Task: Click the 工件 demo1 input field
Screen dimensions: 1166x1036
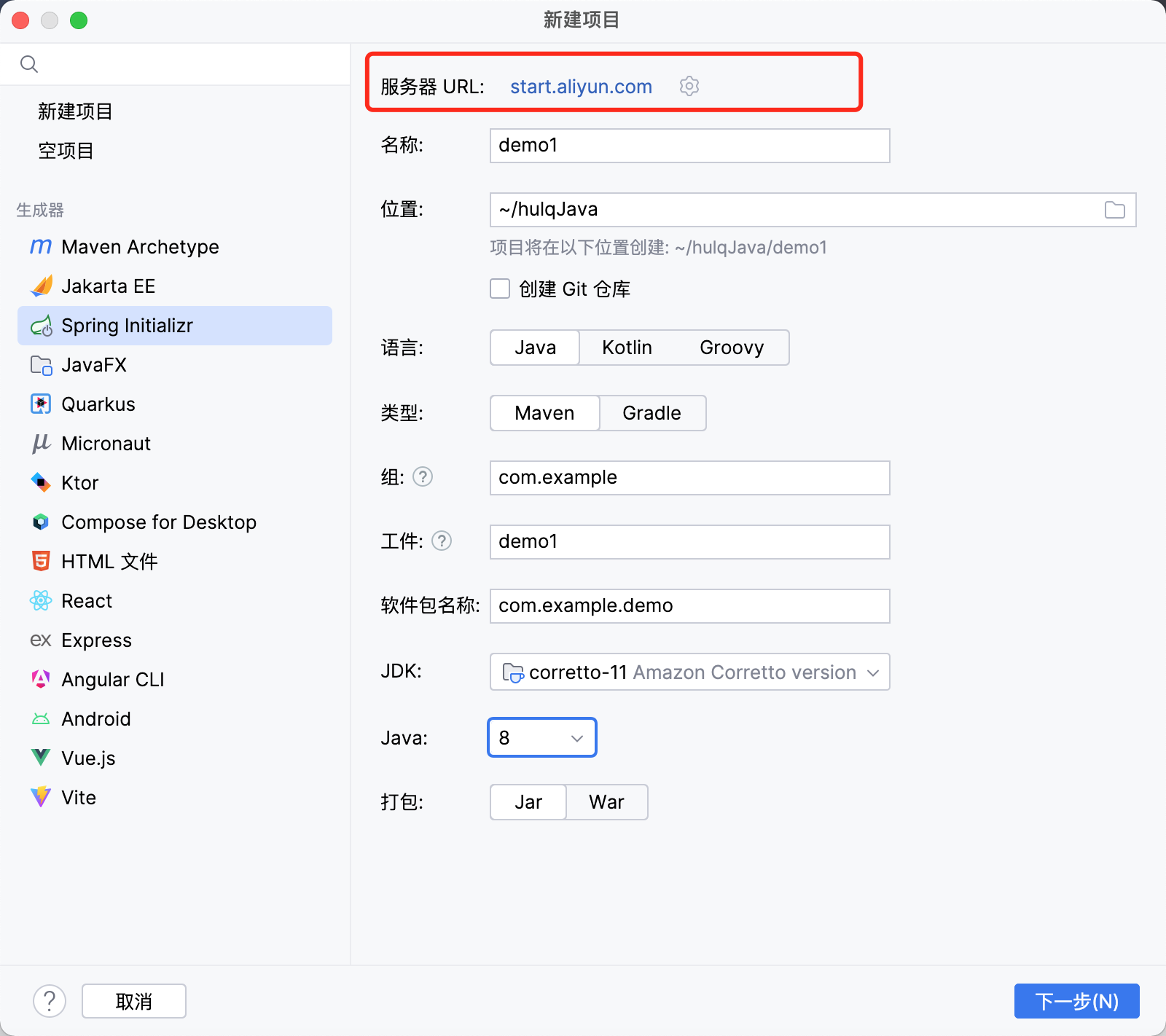Action: pos(689,542)
